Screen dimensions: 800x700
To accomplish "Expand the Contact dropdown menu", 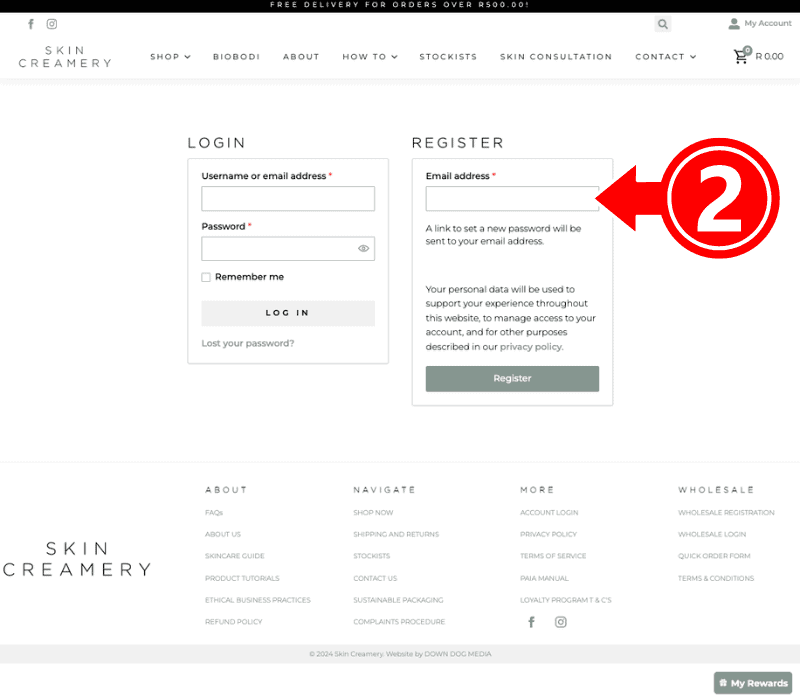I will point(665,57).
